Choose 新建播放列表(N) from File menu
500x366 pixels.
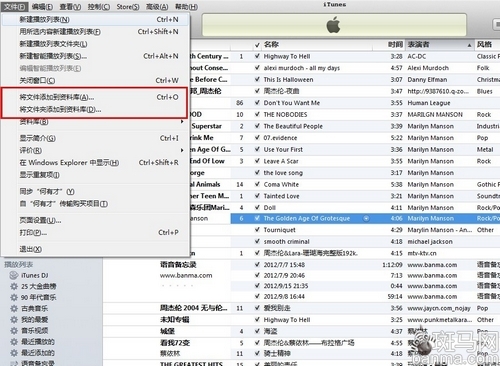[x=96, y=20]
